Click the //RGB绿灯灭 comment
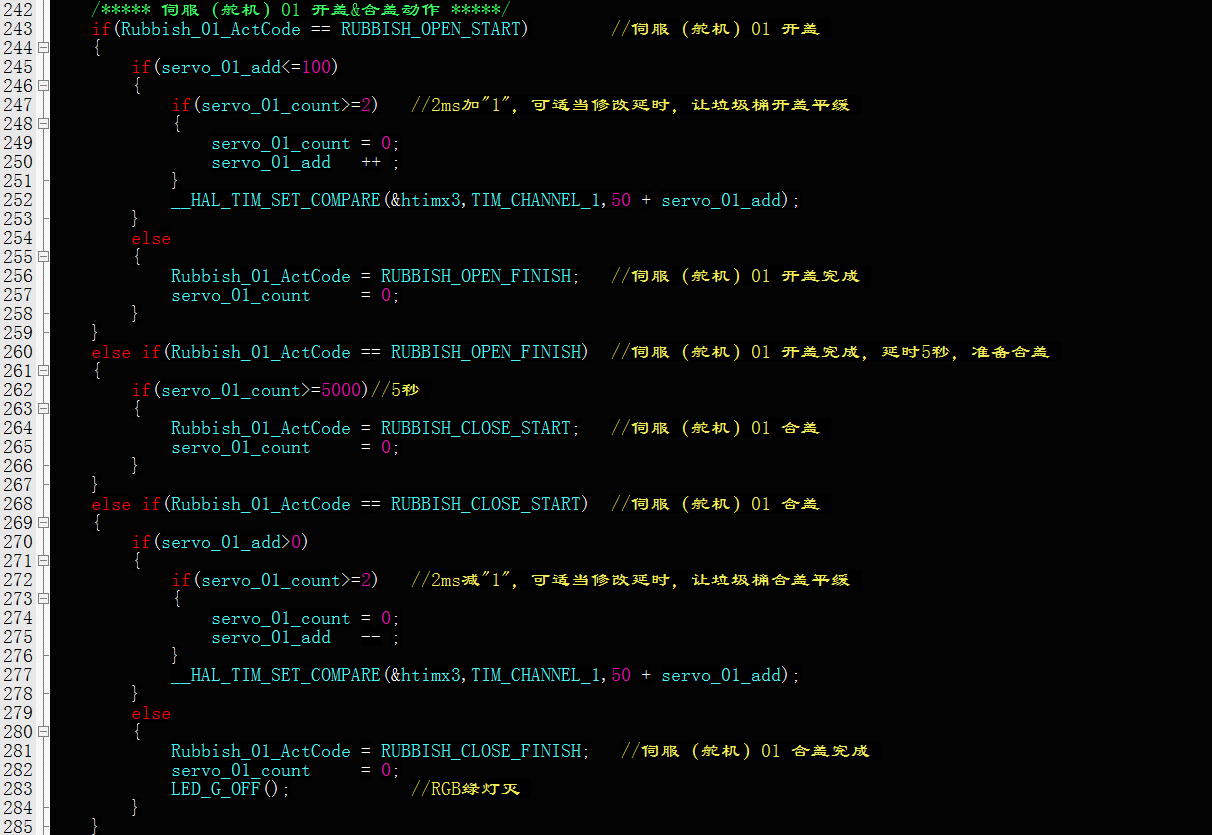Viewport: 1212px width, 835px height. click(465, 789)
